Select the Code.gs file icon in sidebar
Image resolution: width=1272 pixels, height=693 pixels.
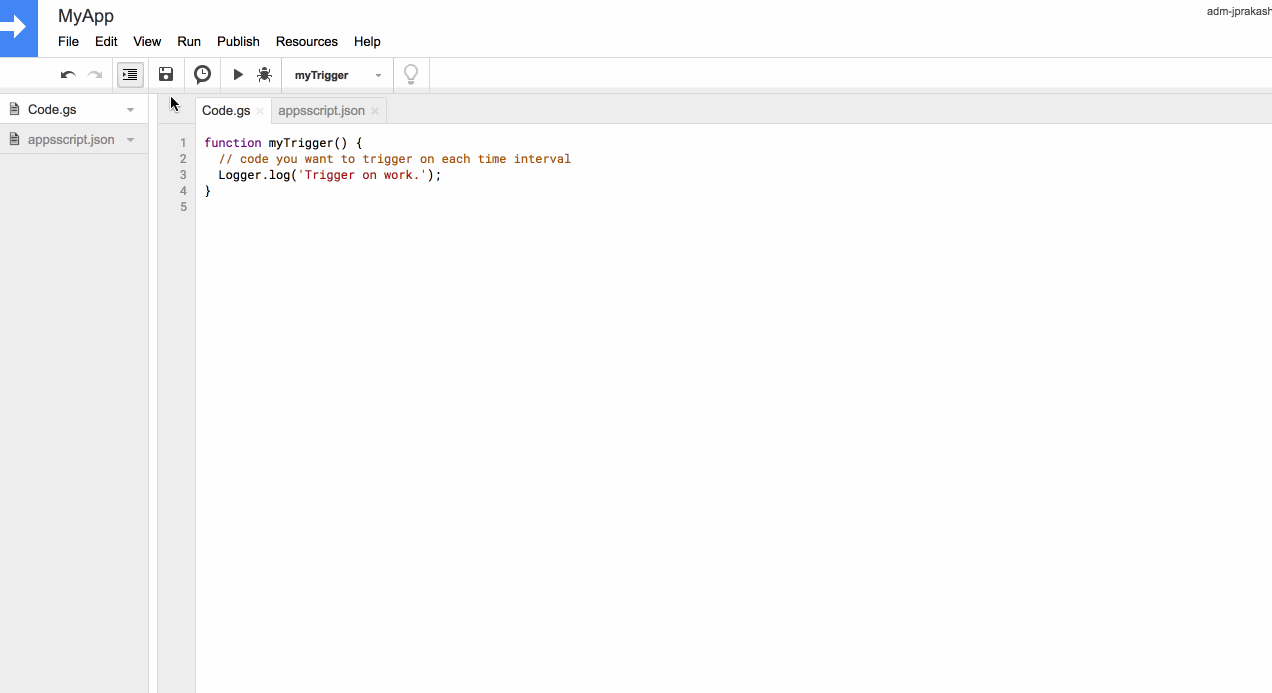pos(14,108)
